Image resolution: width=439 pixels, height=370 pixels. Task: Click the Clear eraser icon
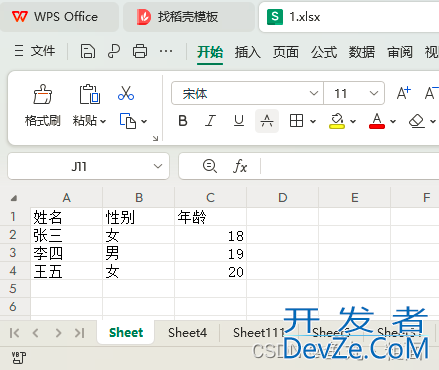(x=417, y=121)
